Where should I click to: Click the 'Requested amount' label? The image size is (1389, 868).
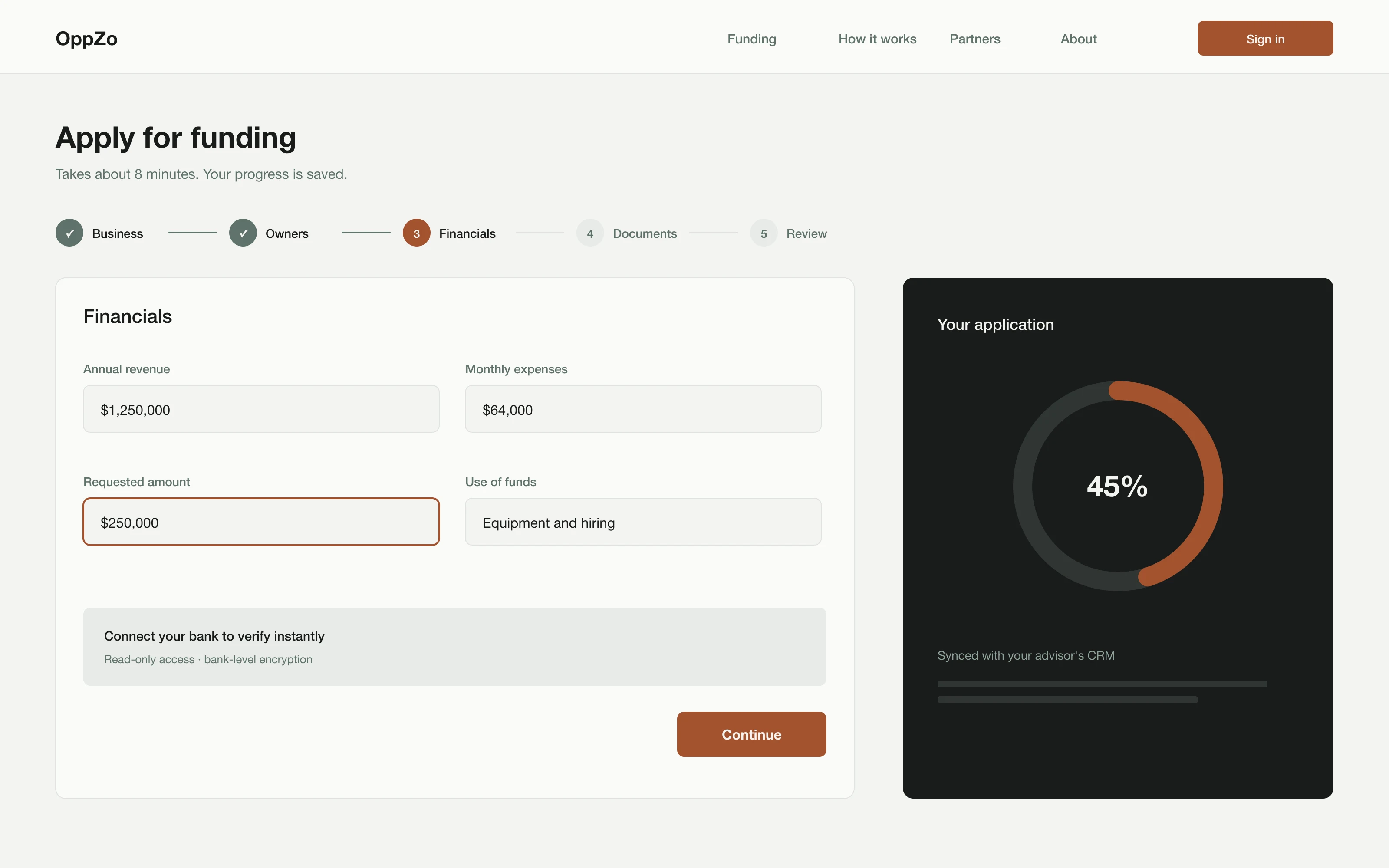click(137, 482)
